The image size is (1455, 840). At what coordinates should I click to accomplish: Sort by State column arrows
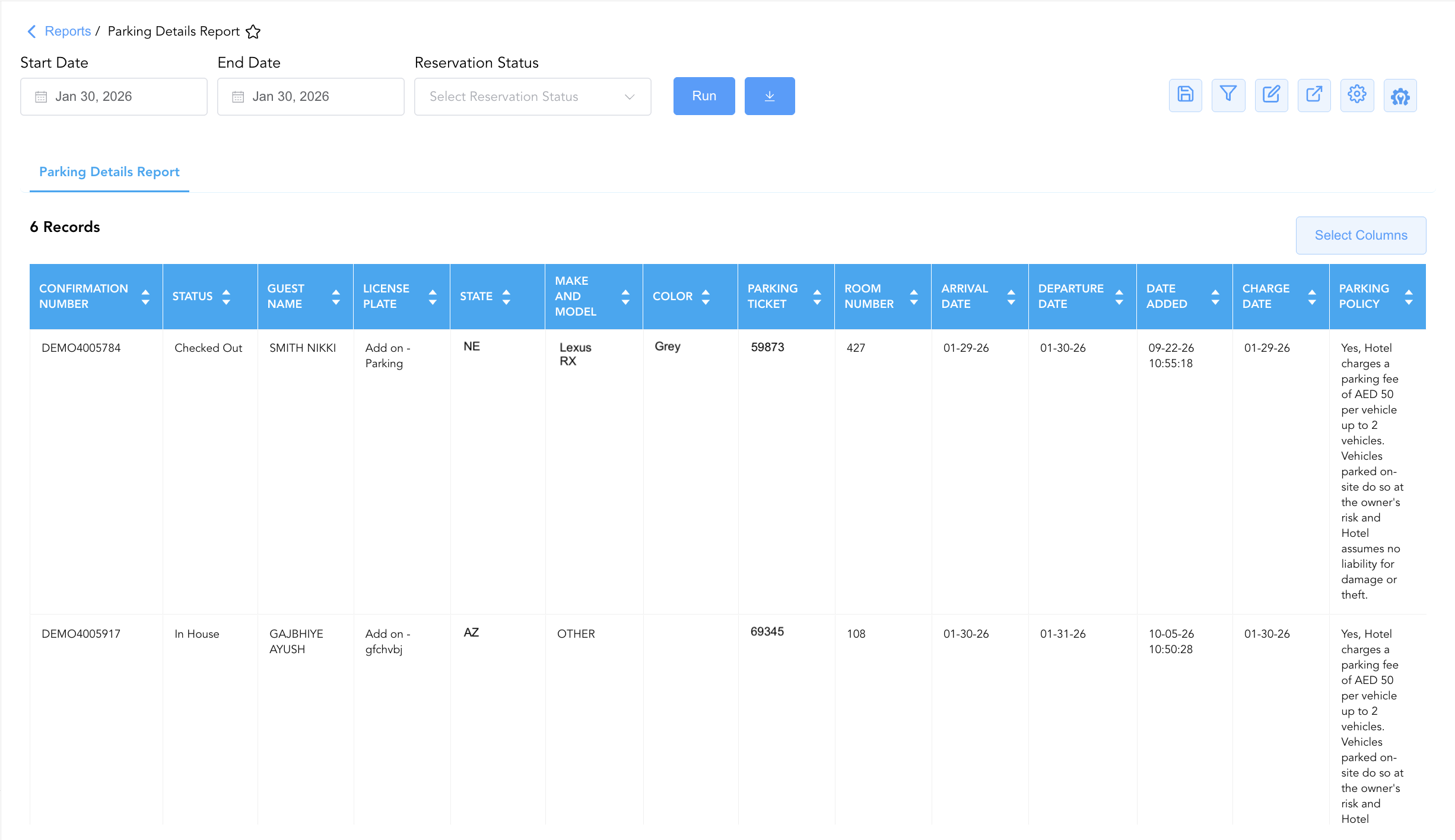(506, 297)
